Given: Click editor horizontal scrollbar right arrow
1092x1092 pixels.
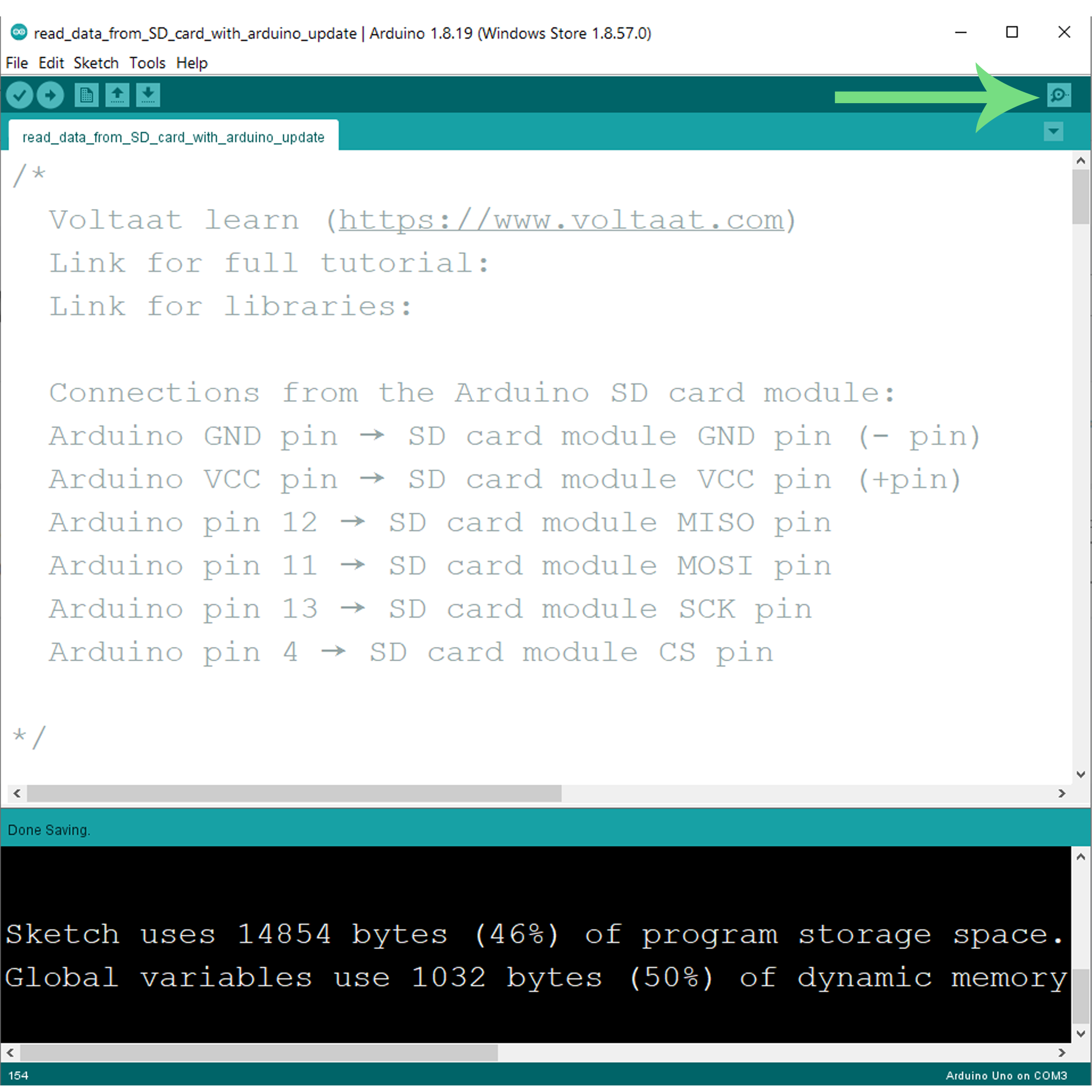Looking at the screenshot, I should pos(1061,793).
